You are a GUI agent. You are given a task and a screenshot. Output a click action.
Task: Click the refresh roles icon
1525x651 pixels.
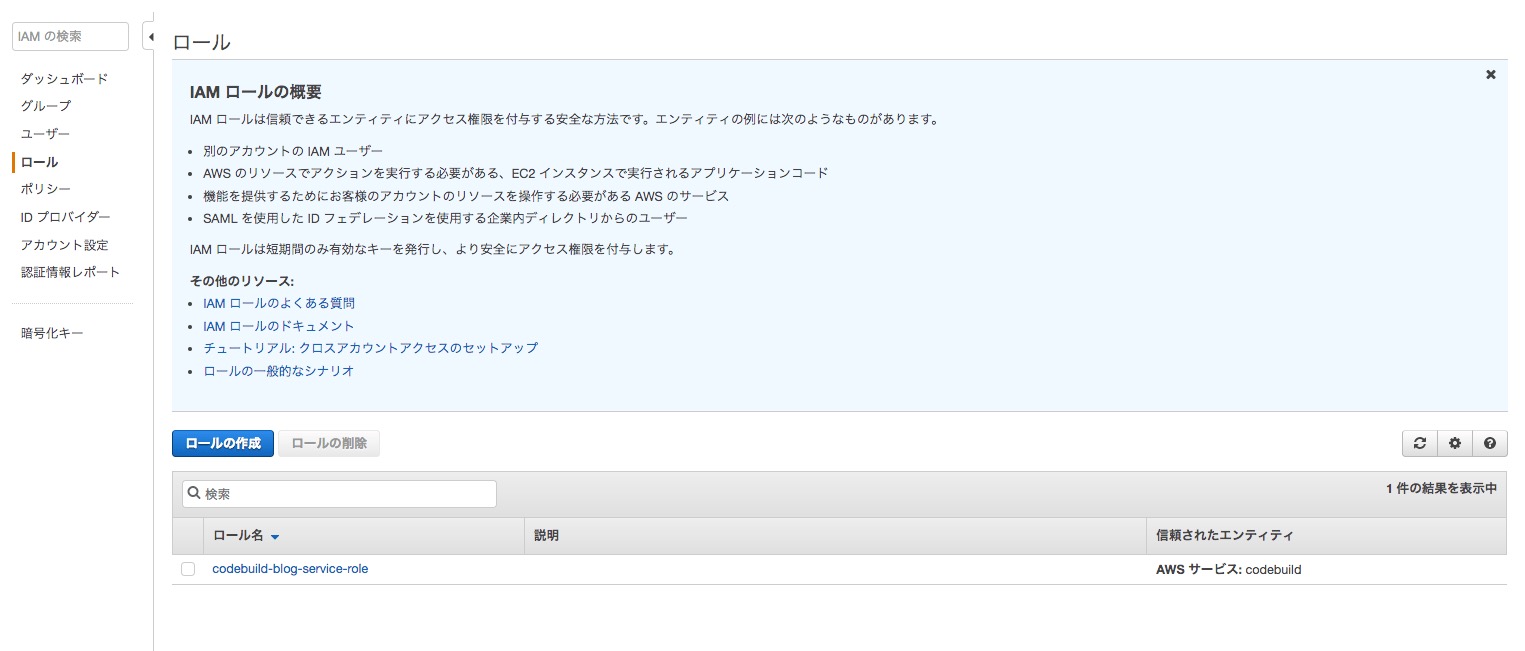[1419, 443]
